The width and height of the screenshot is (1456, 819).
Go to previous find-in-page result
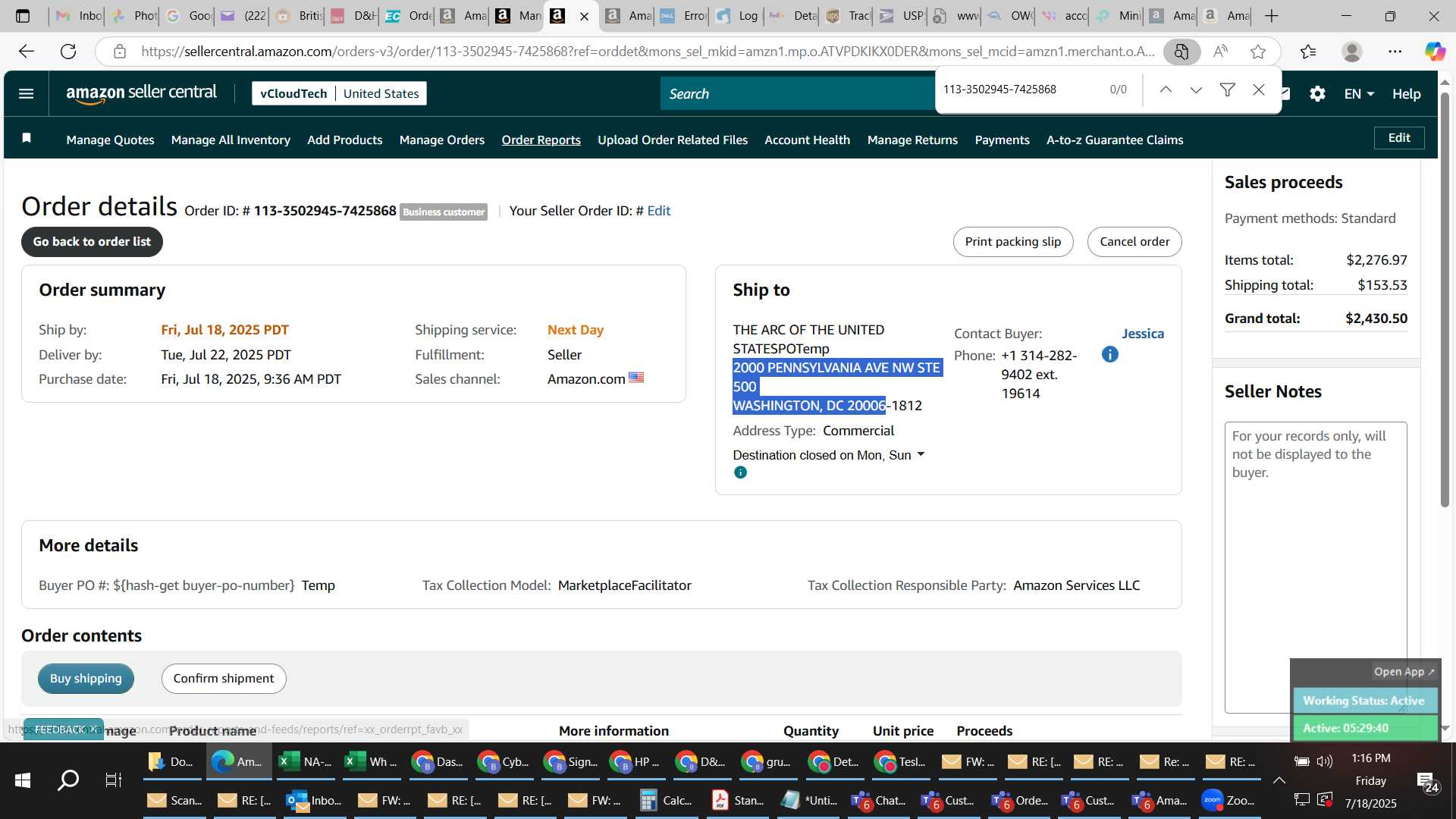(1166, 89)
